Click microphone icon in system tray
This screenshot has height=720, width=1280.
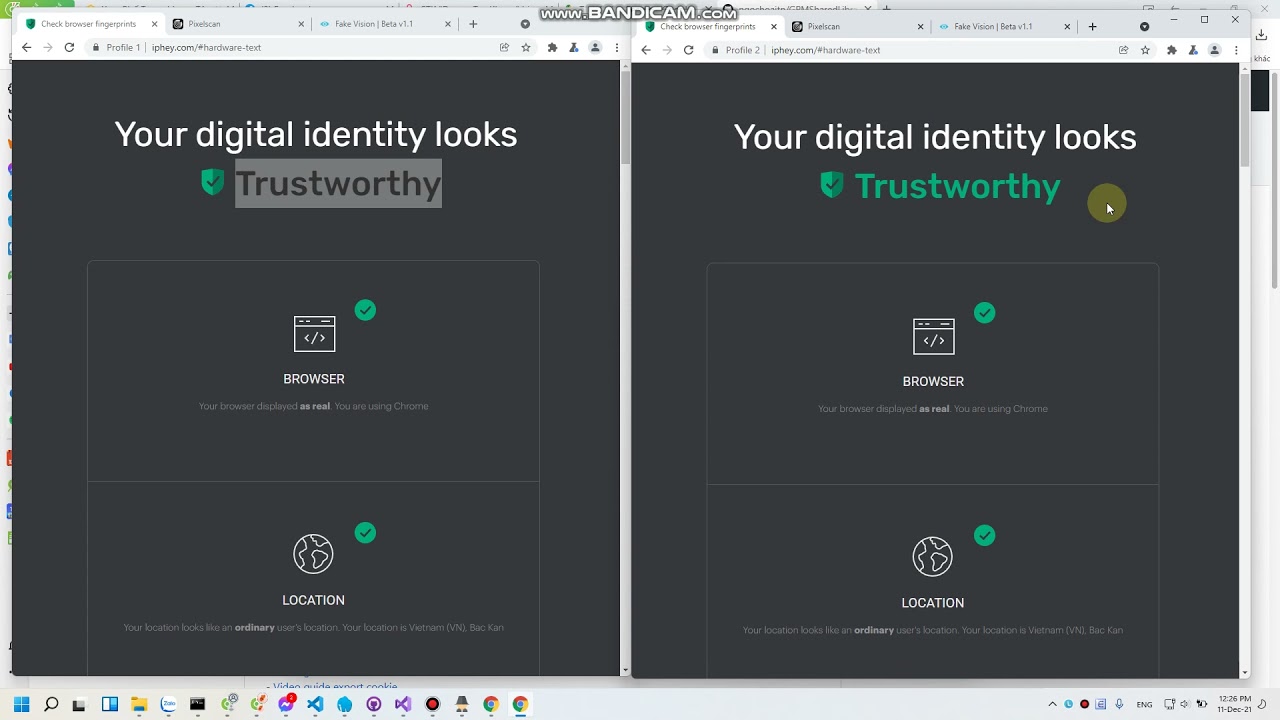(1119, 704)
